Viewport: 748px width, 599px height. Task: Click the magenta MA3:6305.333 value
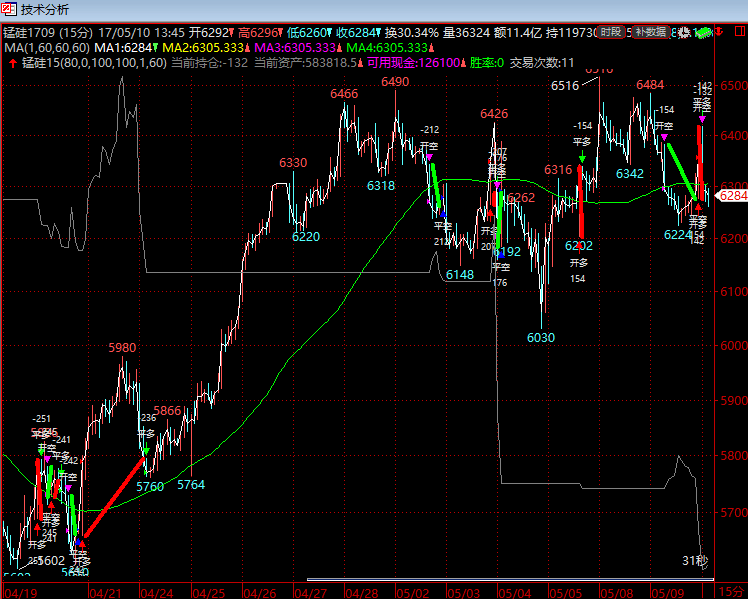[295, 48]
